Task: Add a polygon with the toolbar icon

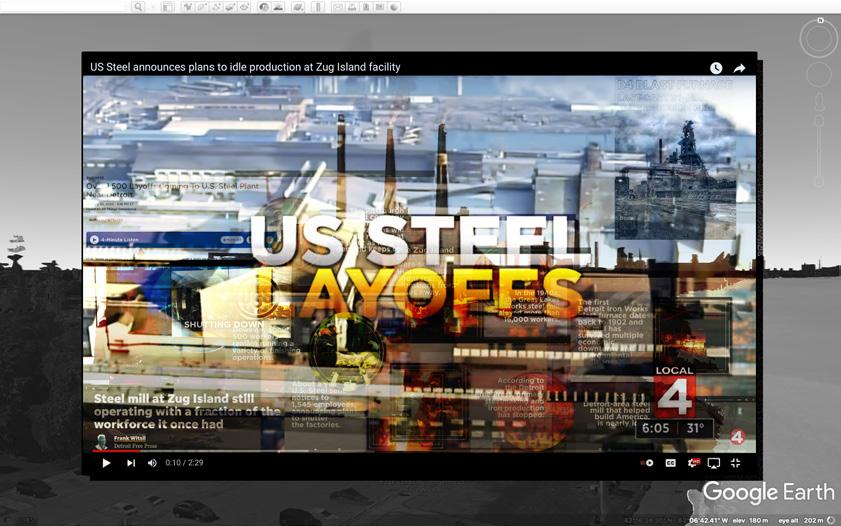Action: click(202, 7)
